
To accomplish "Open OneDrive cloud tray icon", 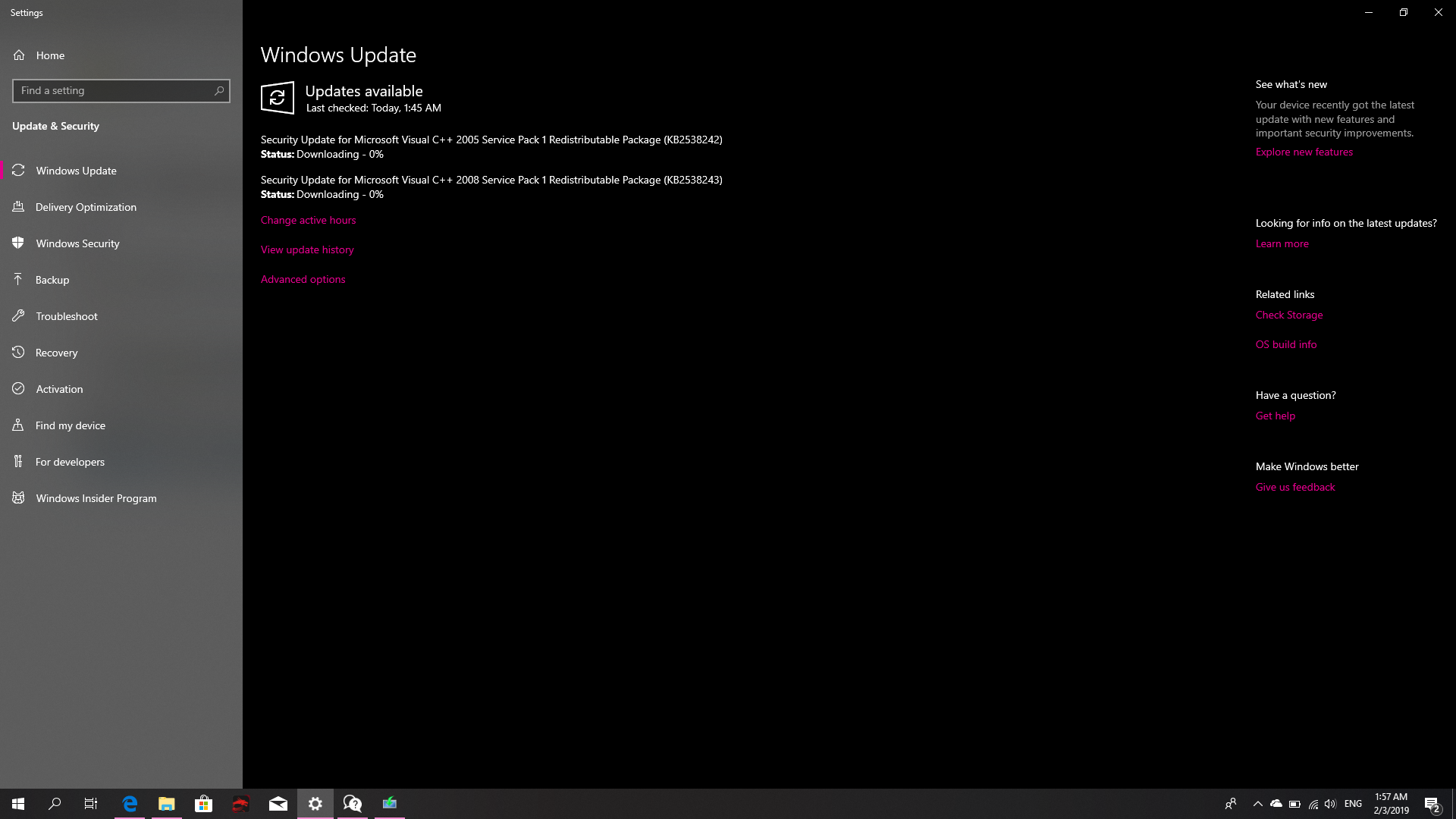I will tap(1276, 804).
